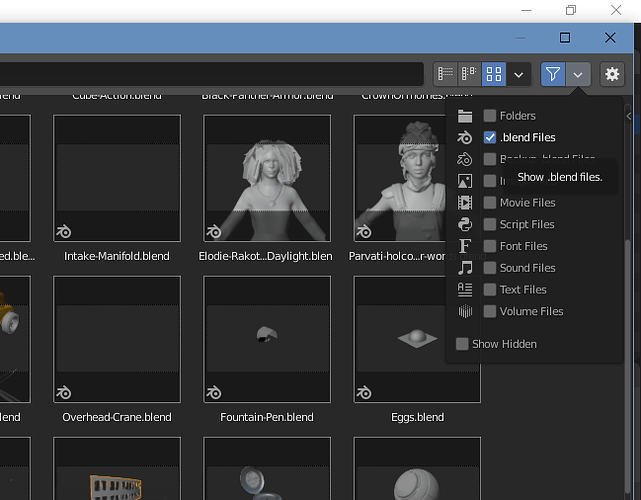This screenshot has width=641, height=500.
Task: Enable the Sound Files filter checkbox
Action: point(490,268)
